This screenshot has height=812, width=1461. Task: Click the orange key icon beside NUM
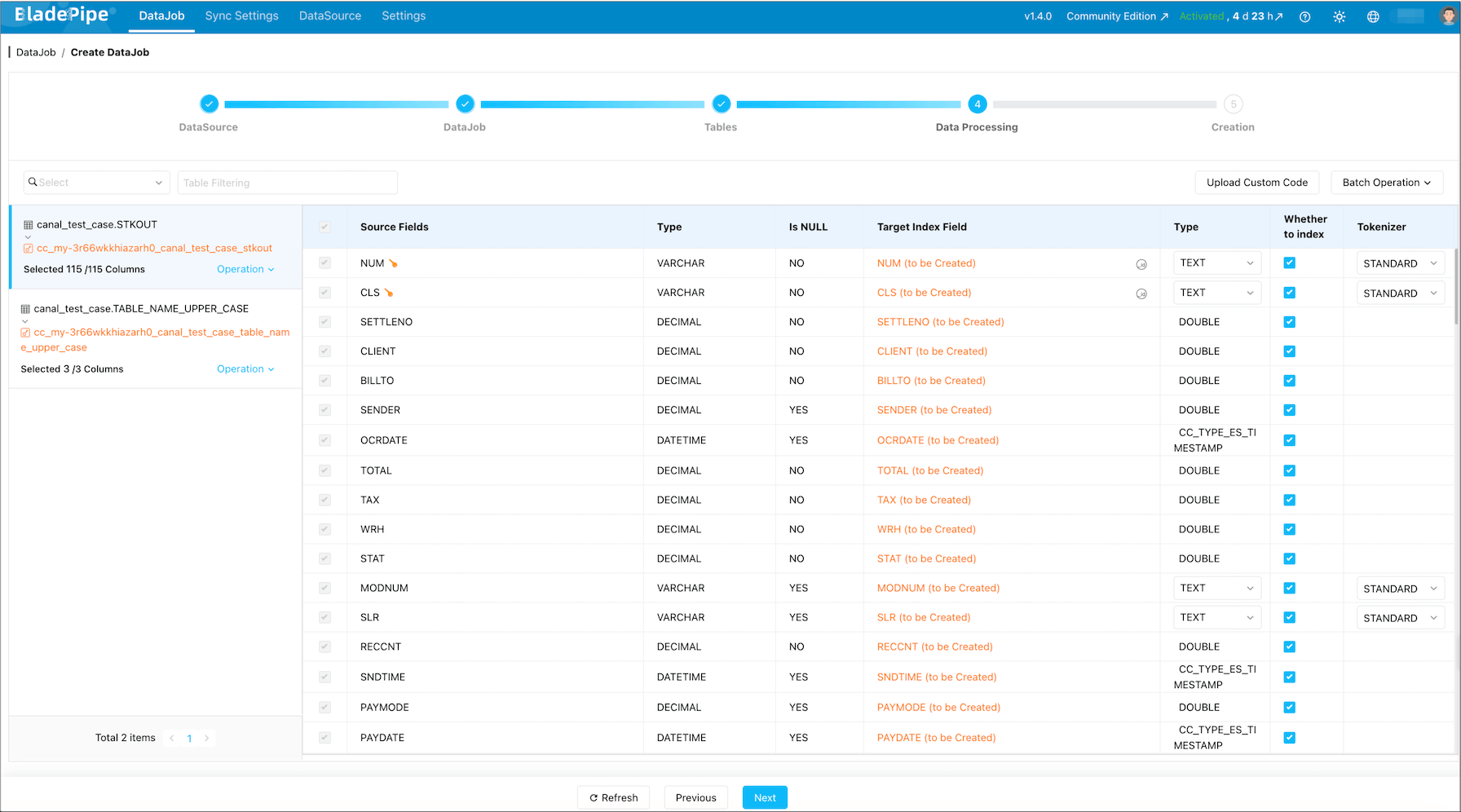[x=394, y=263]
